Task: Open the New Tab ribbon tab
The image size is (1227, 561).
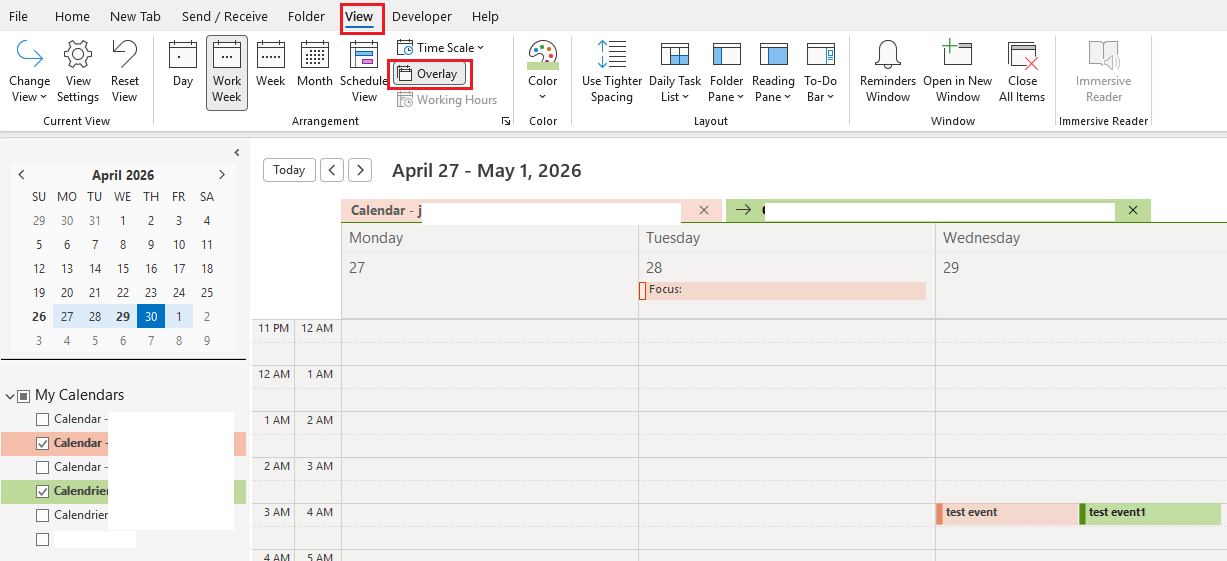Action: (136, 17)
